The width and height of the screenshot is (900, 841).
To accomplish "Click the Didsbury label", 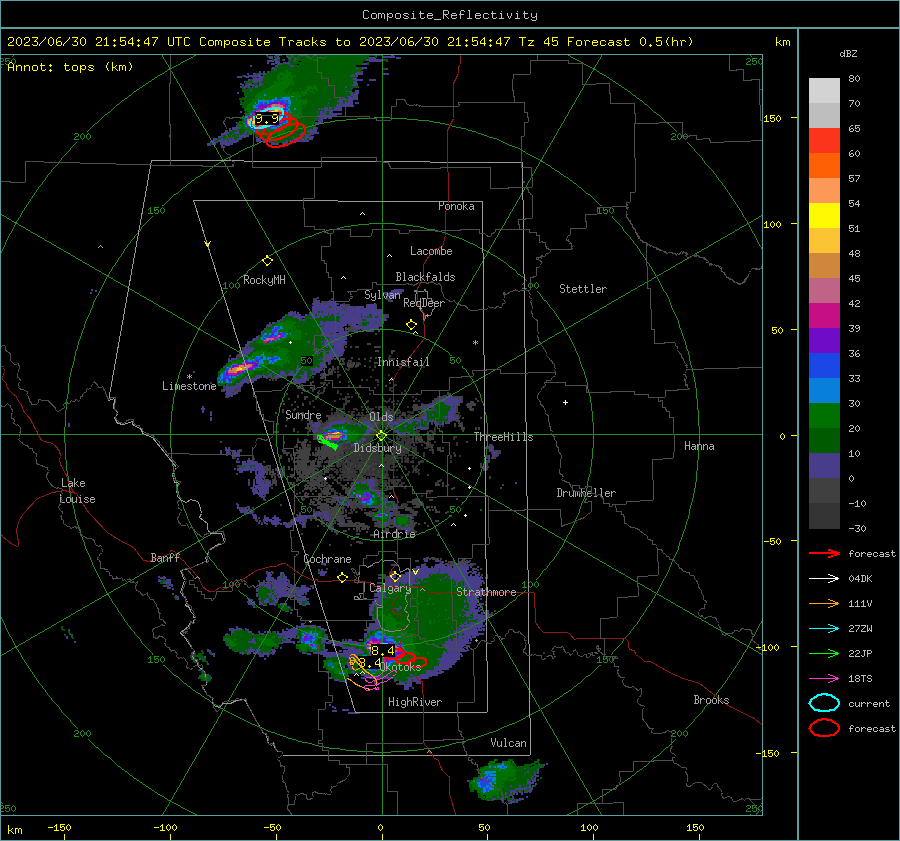I will pos(377,448).
